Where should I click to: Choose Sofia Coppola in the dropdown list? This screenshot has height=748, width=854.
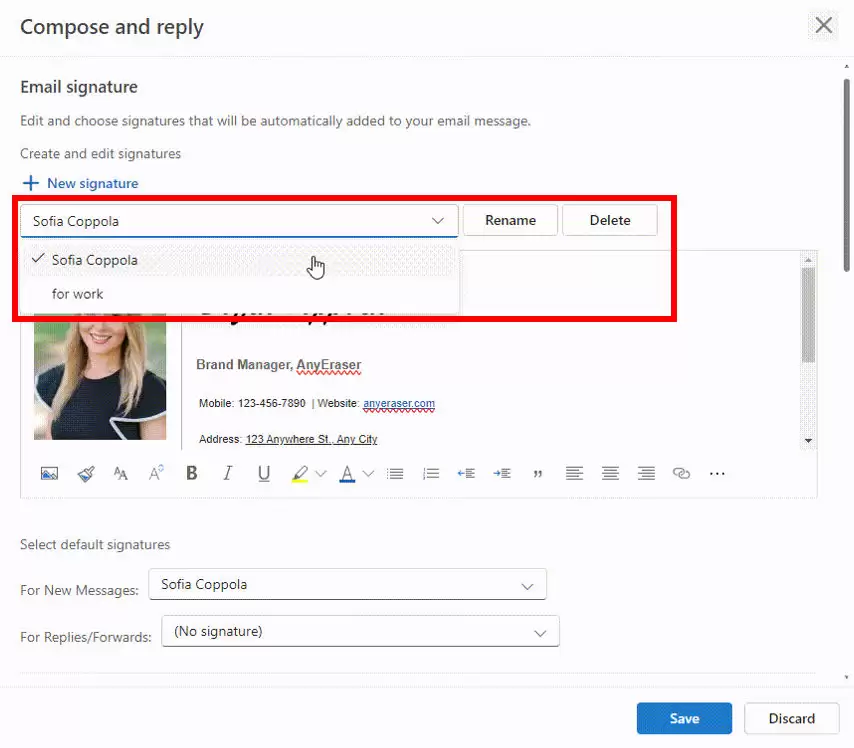(x=238, y=260)
